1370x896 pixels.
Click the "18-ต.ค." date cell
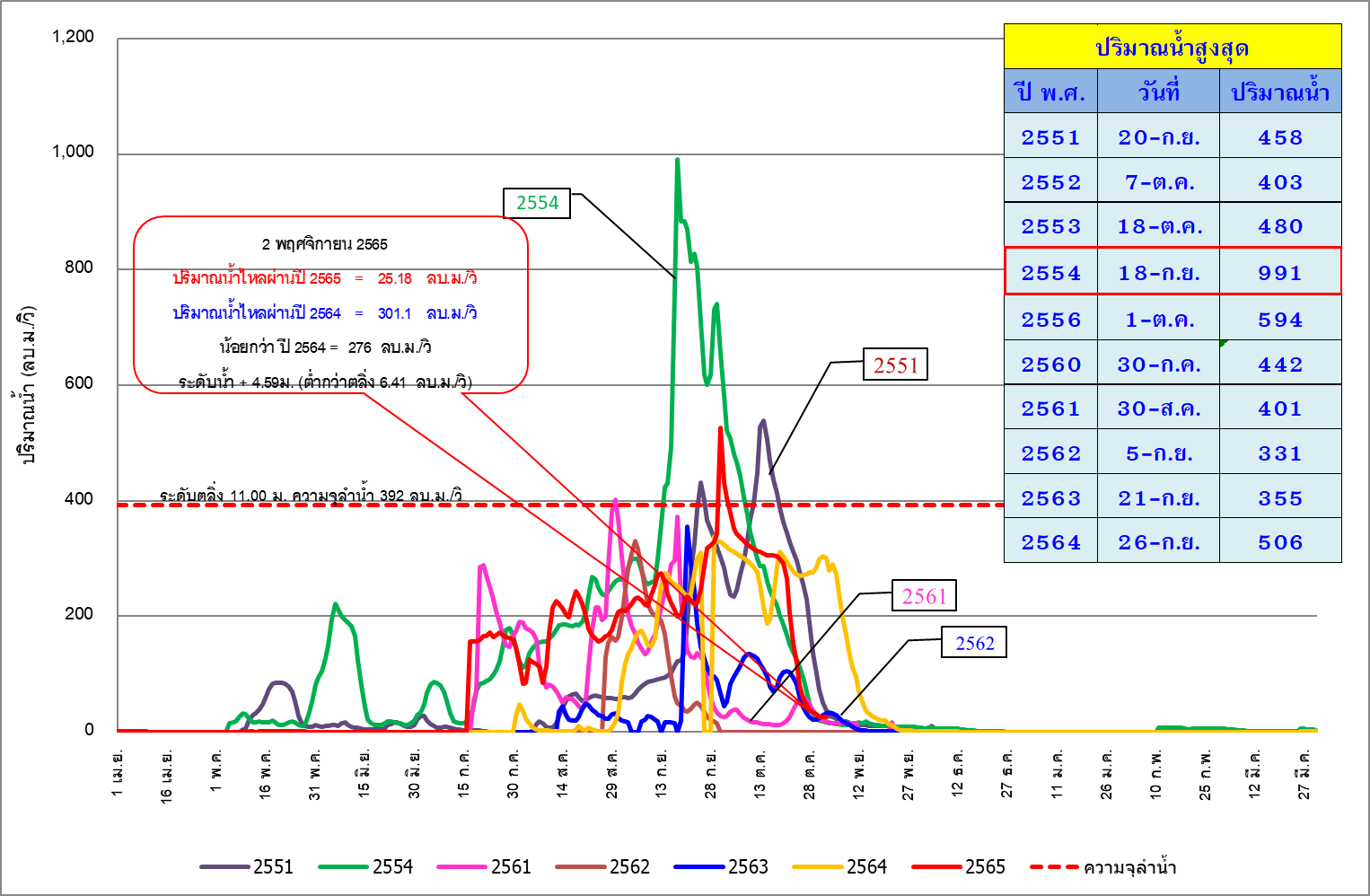1158,225
